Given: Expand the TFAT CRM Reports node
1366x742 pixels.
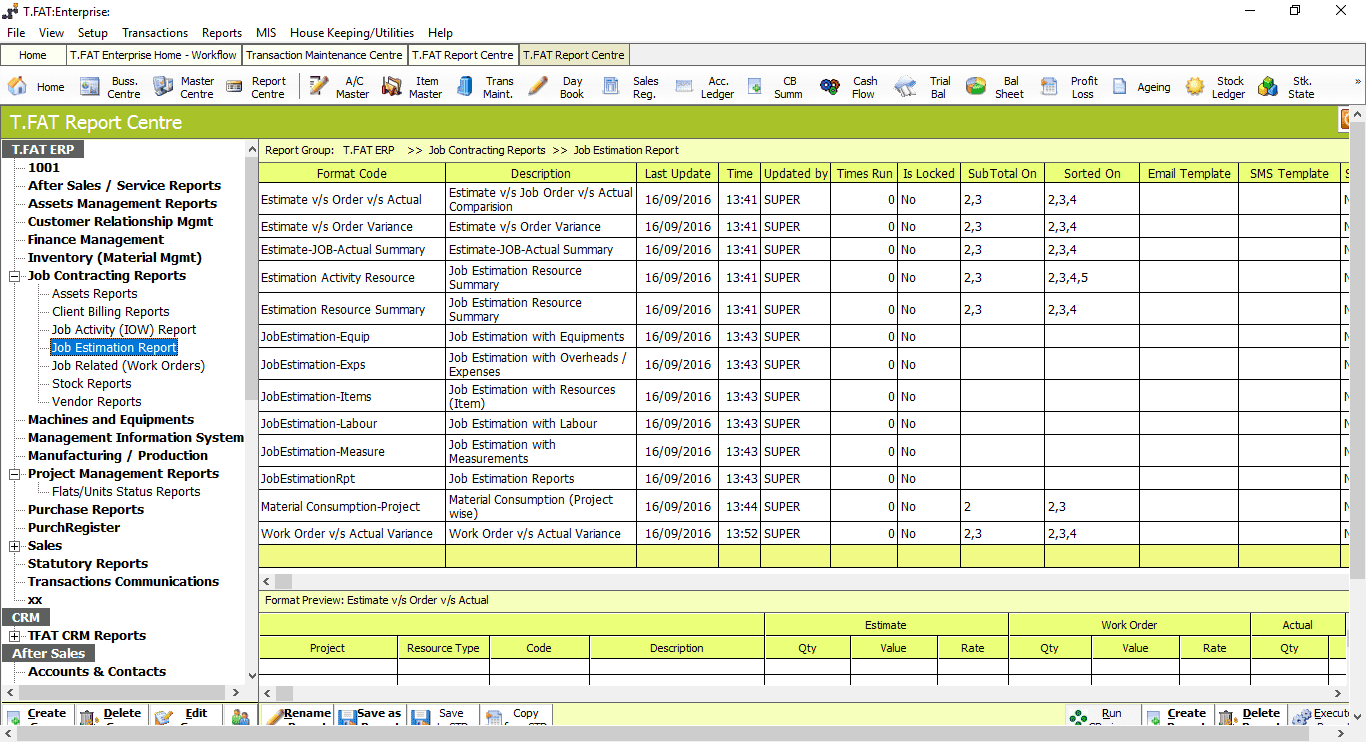Looking at the screenshot, I should pos(15,636).
